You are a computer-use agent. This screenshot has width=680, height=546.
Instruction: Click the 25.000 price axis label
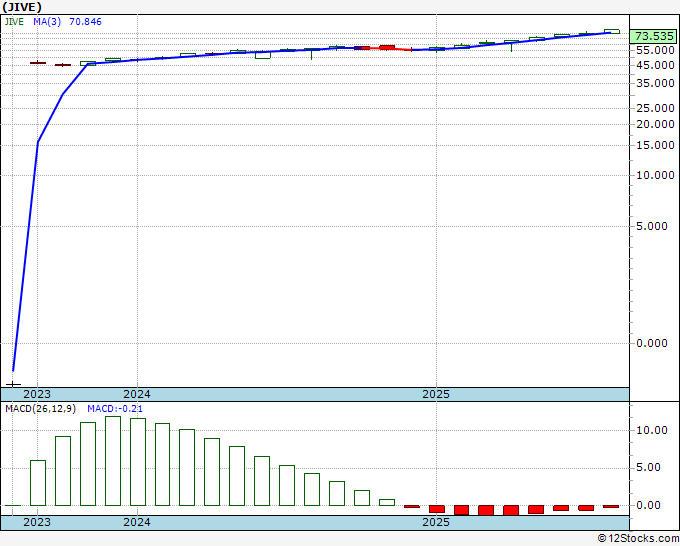coord(655,108)
